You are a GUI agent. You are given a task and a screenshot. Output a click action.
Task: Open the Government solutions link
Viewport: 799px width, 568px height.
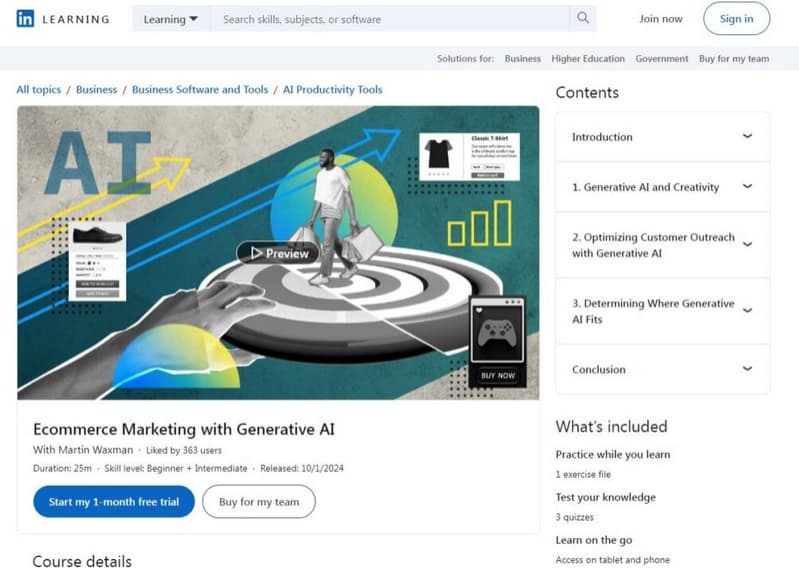click(x=661, y=59)
